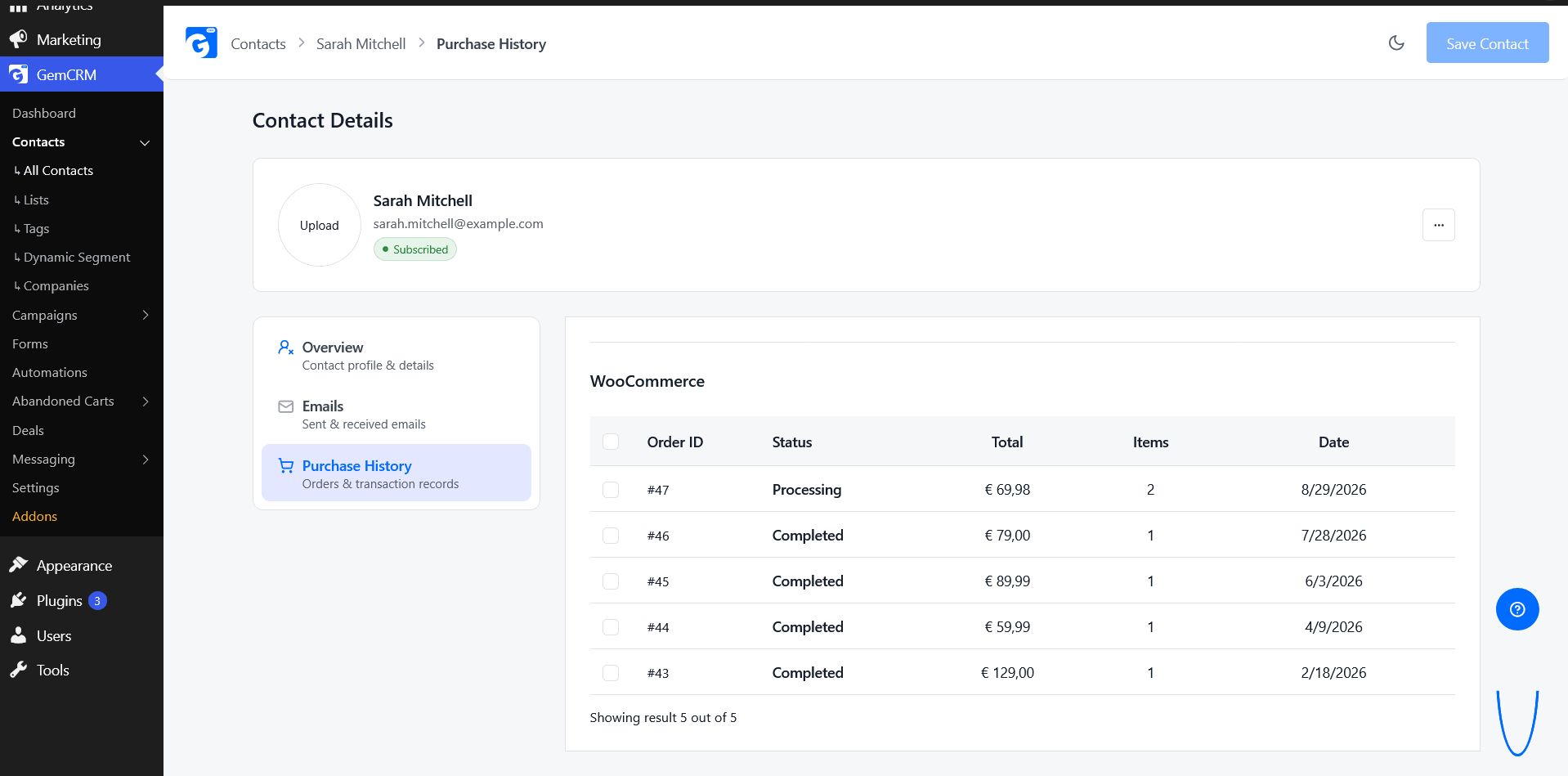Click the Plugins plug icon
This screenshot has height=776, width=1568.
point(18,600)
